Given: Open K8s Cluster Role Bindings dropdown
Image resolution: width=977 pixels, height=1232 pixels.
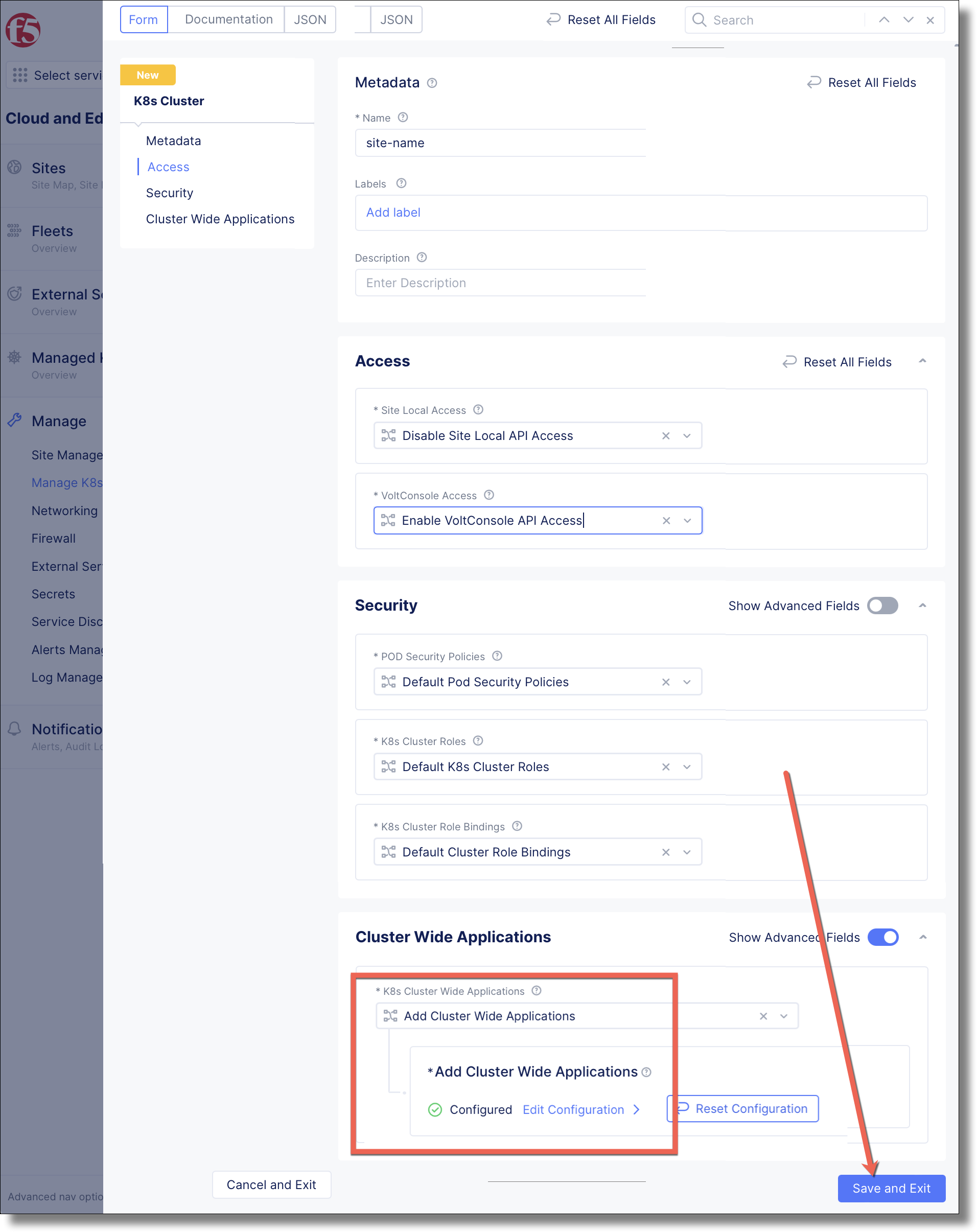Looking at the screenshot, I should [x=687, y=852].
